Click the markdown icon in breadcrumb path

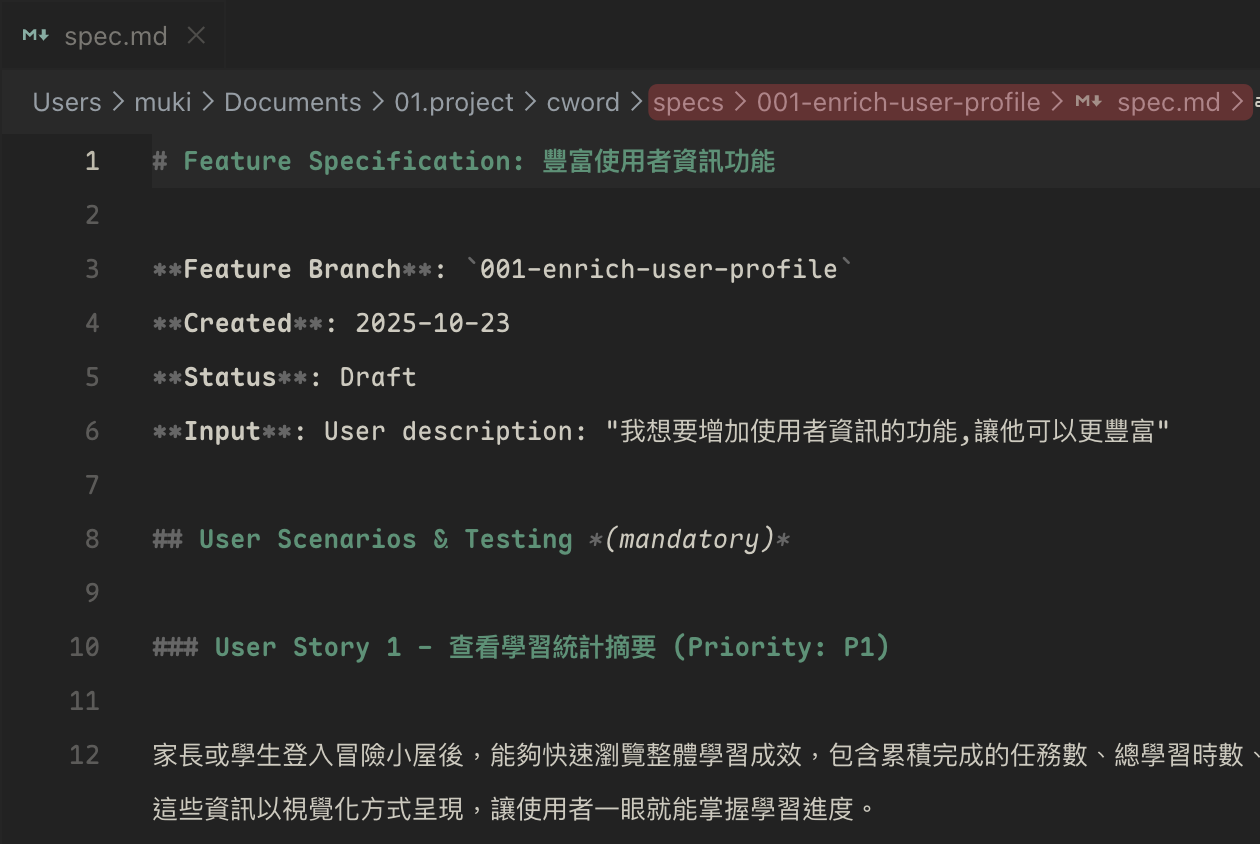(1089, 102)
